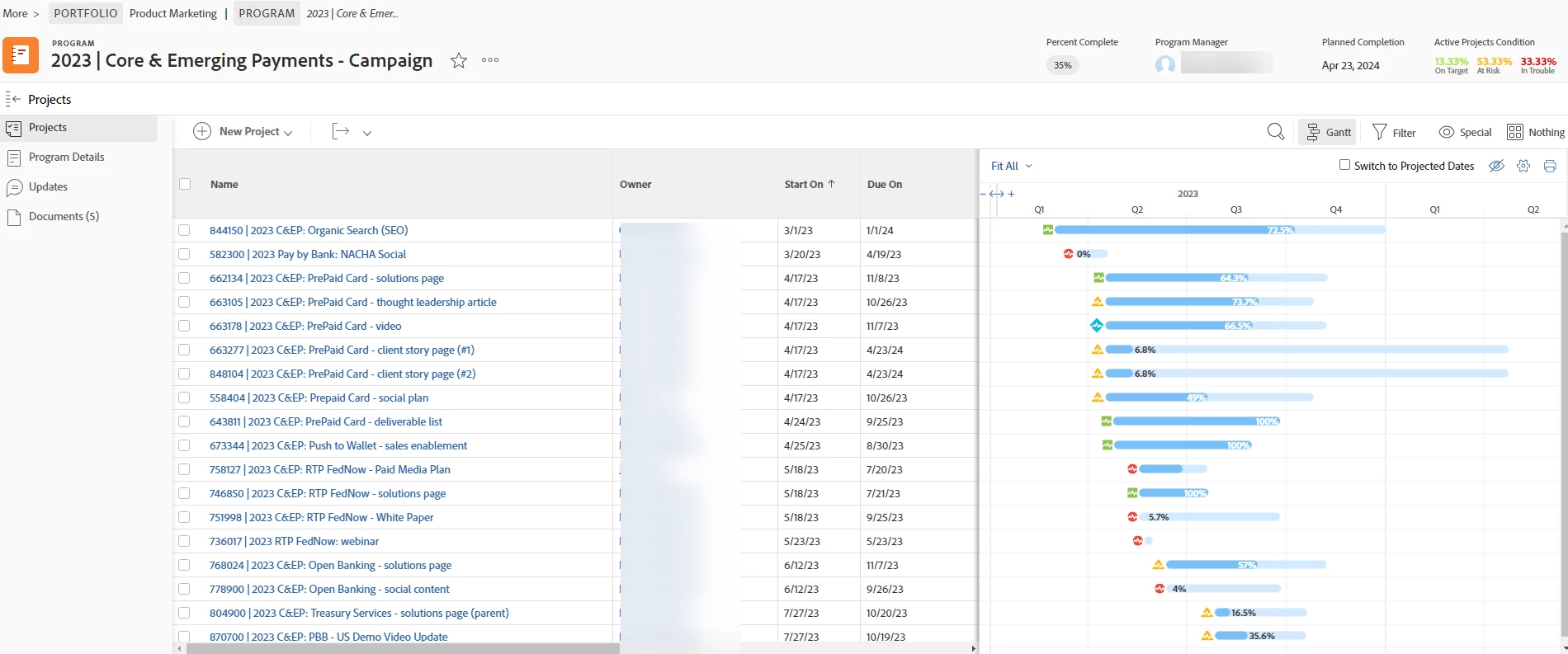Click the Gantt view button
The image size is (1568, 654).
1328,132
